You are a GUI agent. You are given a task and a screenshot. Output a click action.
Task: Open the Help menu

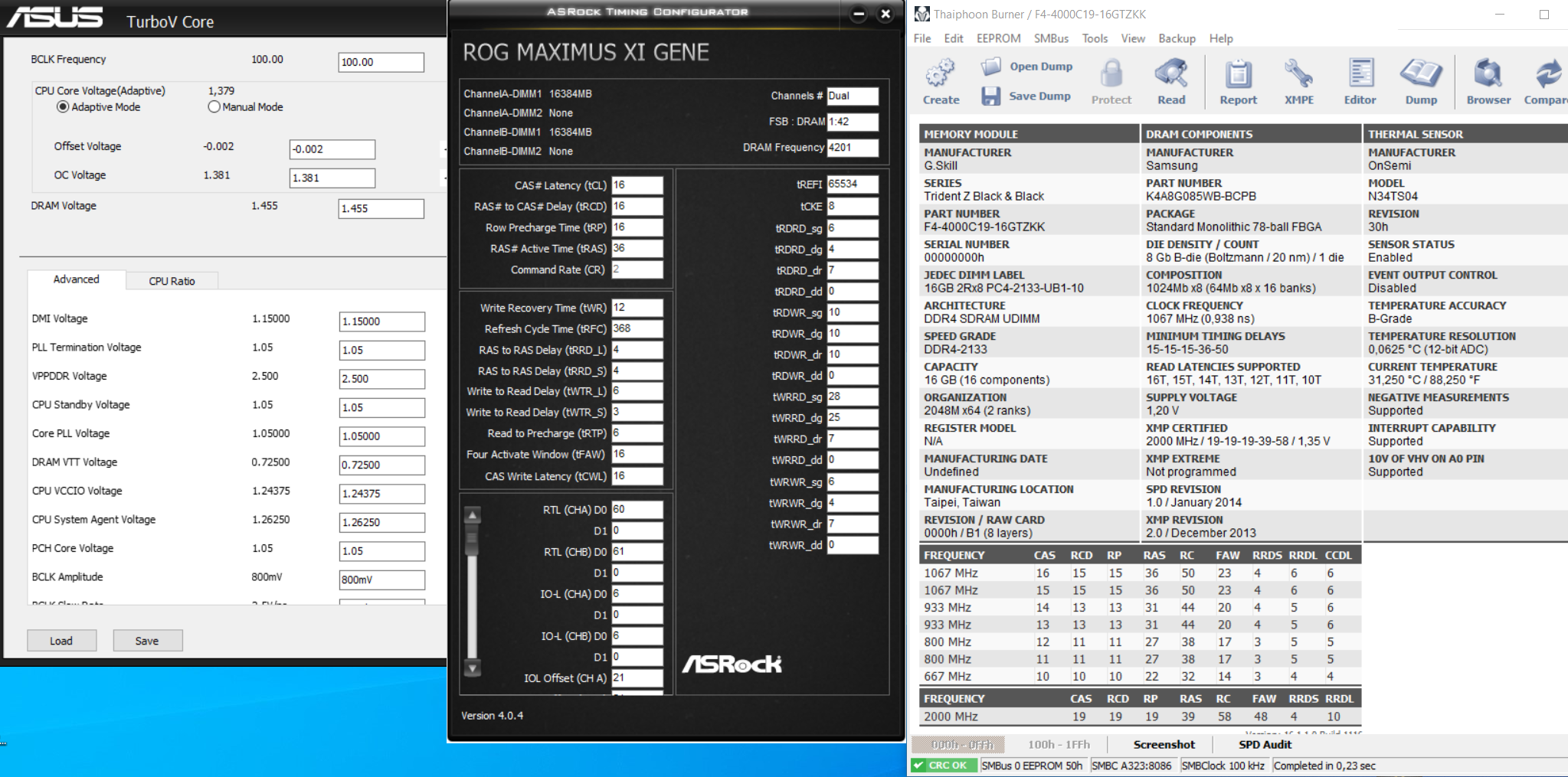(x=1221, y=38)
